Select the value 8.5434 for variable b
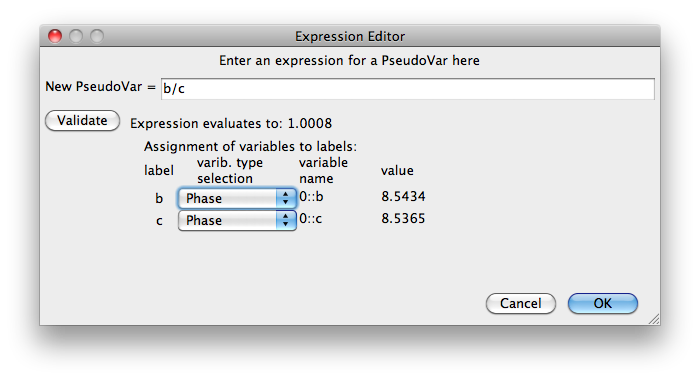The height and width of the screenshot is (380, 700). coord(403,196)
